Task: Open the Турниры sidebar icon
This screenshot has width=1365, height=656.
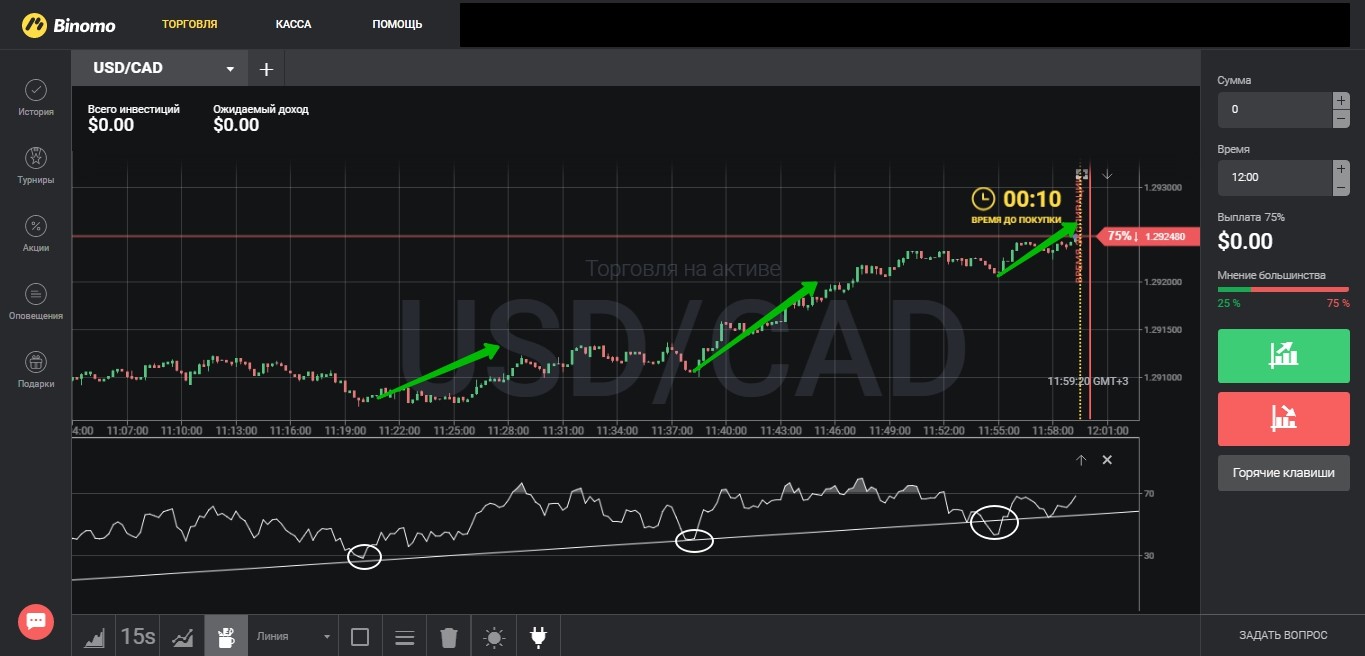Action: (x=35, y=166)
